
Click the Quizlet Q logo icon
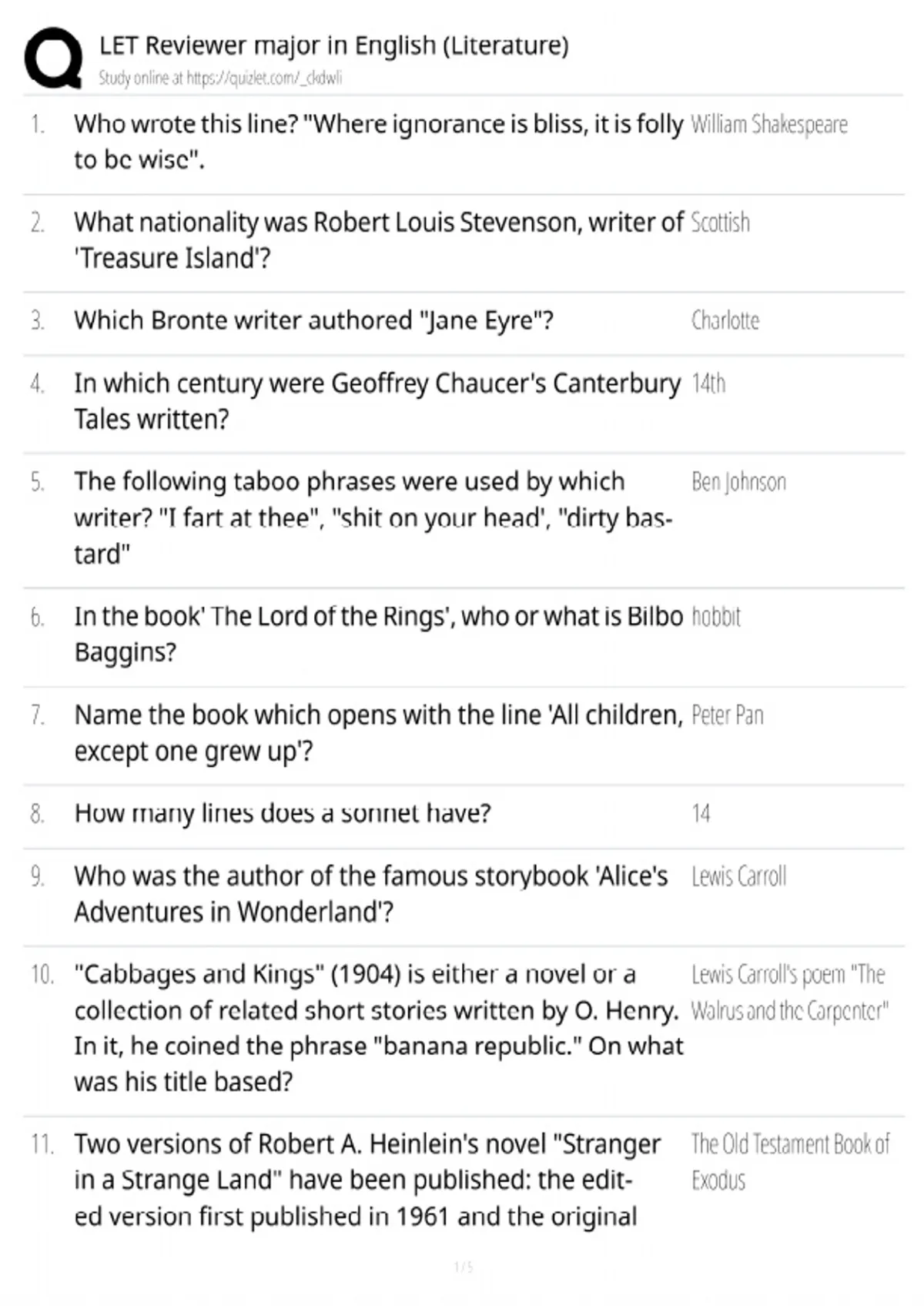[53, 58]
